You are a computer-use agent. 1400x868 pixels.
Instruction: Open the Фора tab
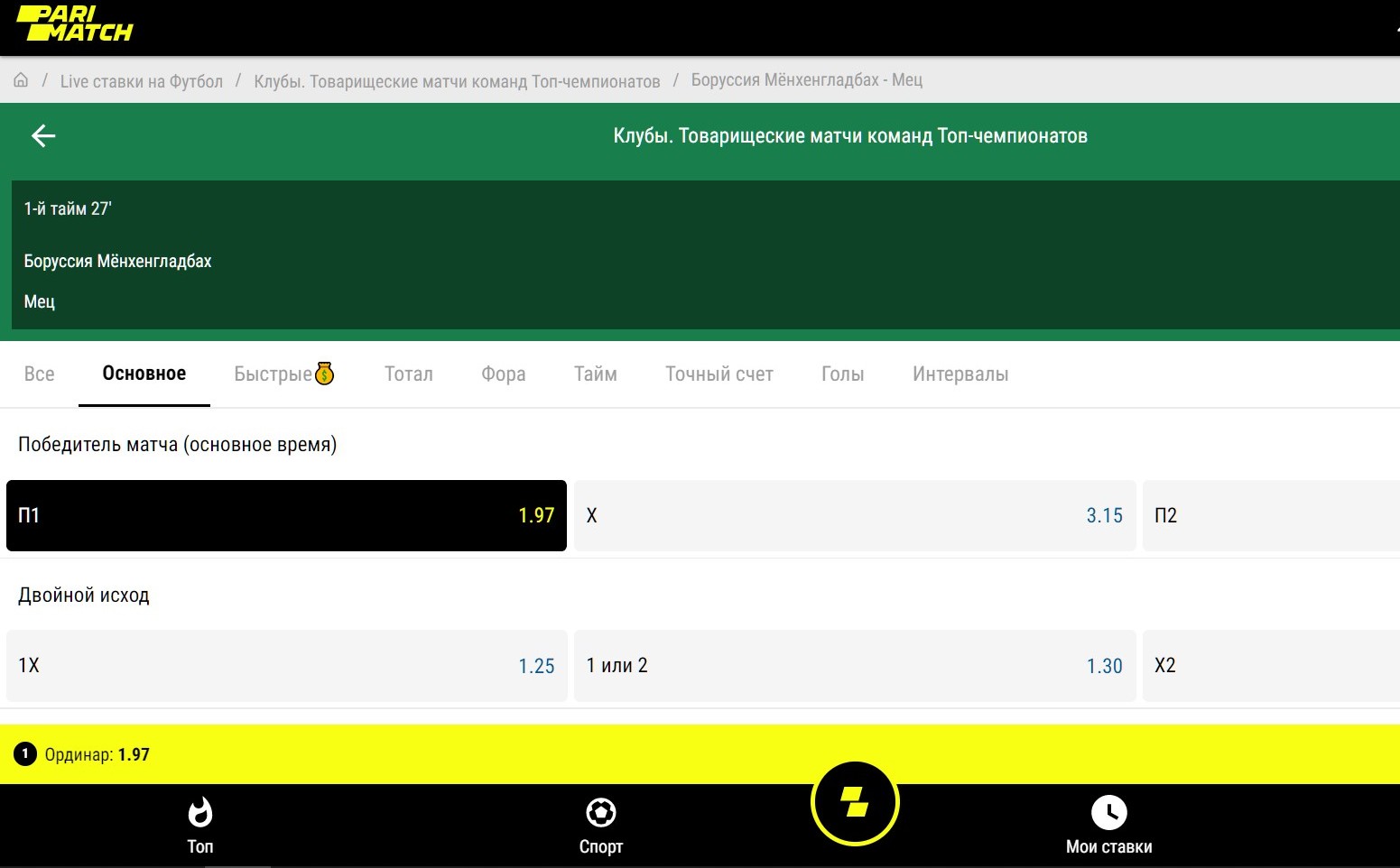(504, 374)
